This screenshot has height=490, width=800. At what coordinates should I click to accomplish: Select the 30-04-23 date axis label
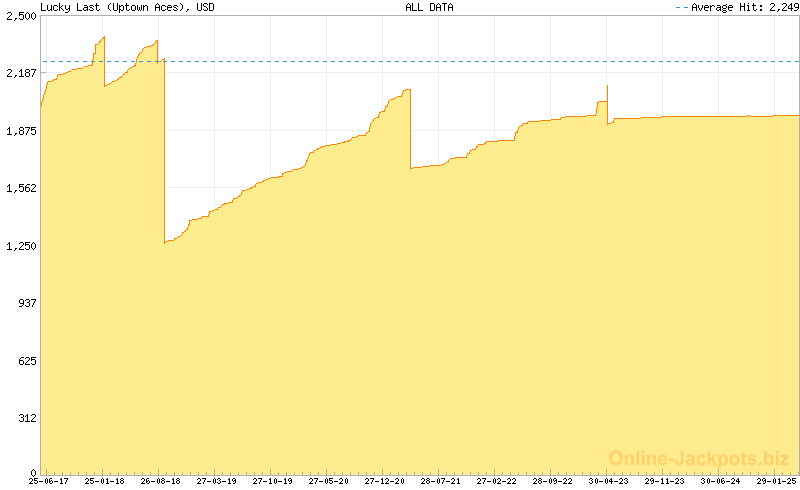pyautogui.click(x=608, y=481)
